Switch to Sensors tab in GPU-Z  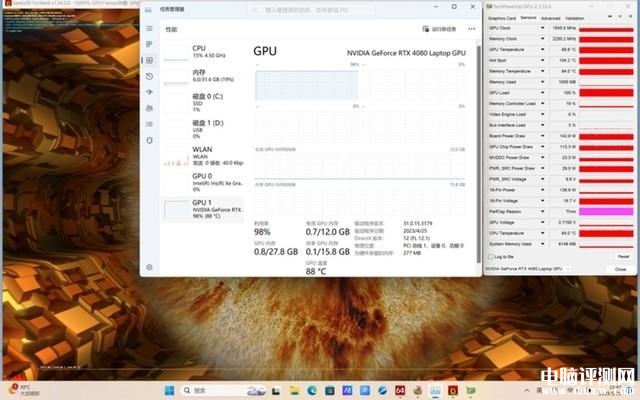pyautogui.click(x=528, y=18)
